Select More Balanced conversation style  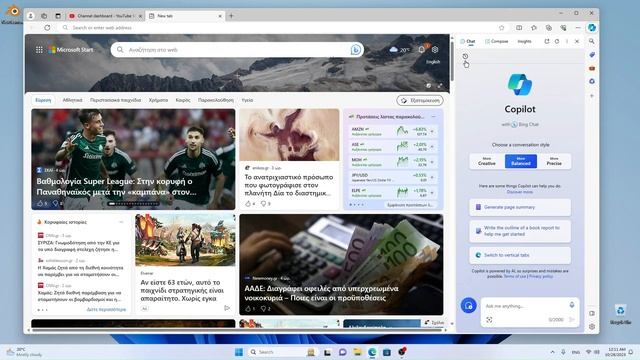521,161
